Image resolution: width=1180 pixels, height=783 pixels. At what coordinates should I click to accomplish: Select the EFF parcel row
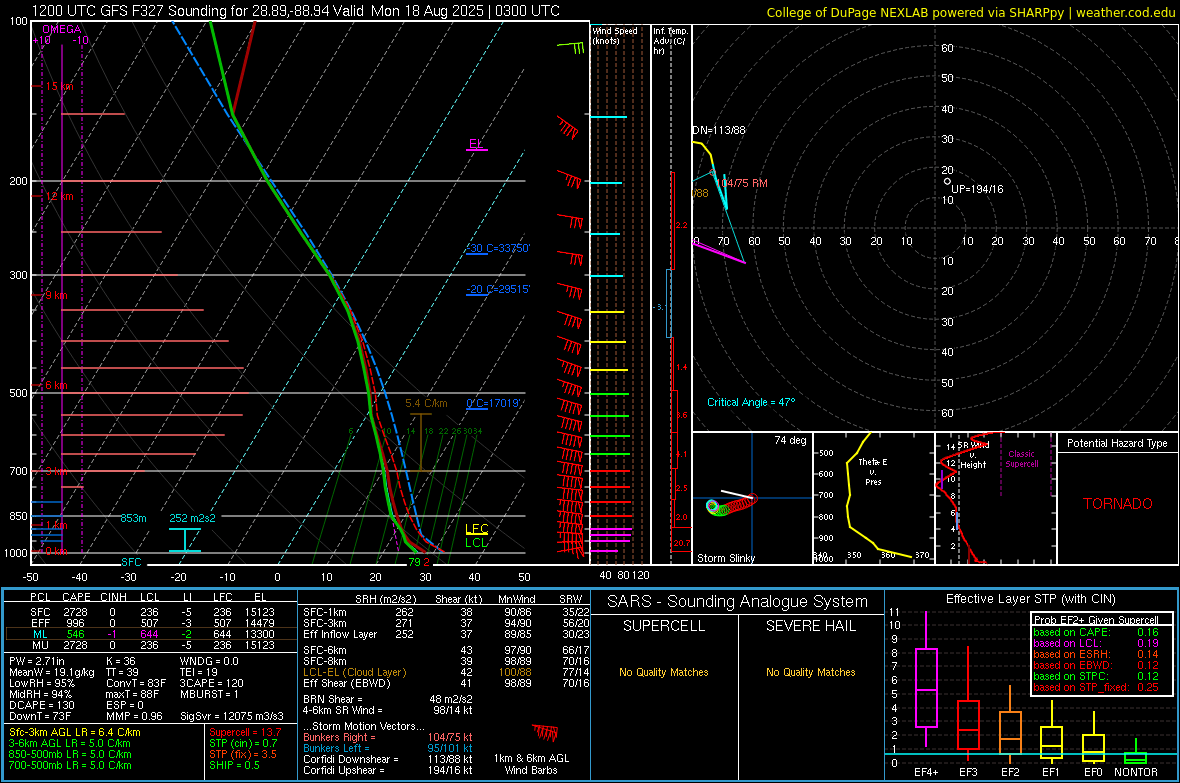(x=151, y=623)
